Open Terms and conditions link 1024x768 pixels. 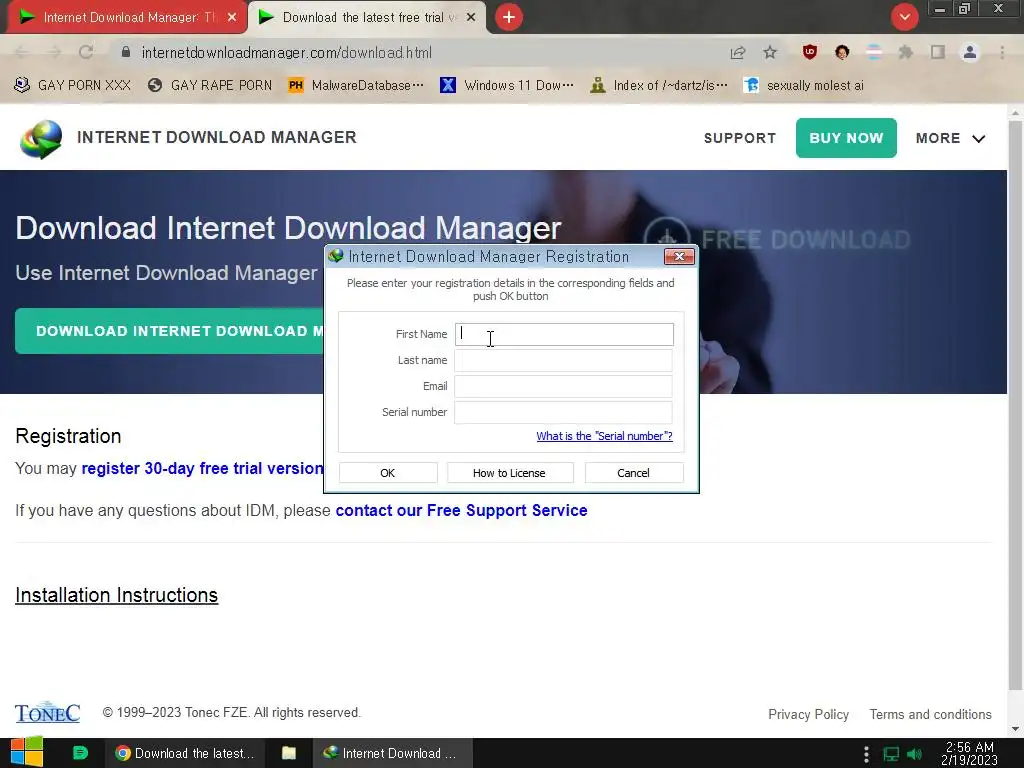pos(931,714)
